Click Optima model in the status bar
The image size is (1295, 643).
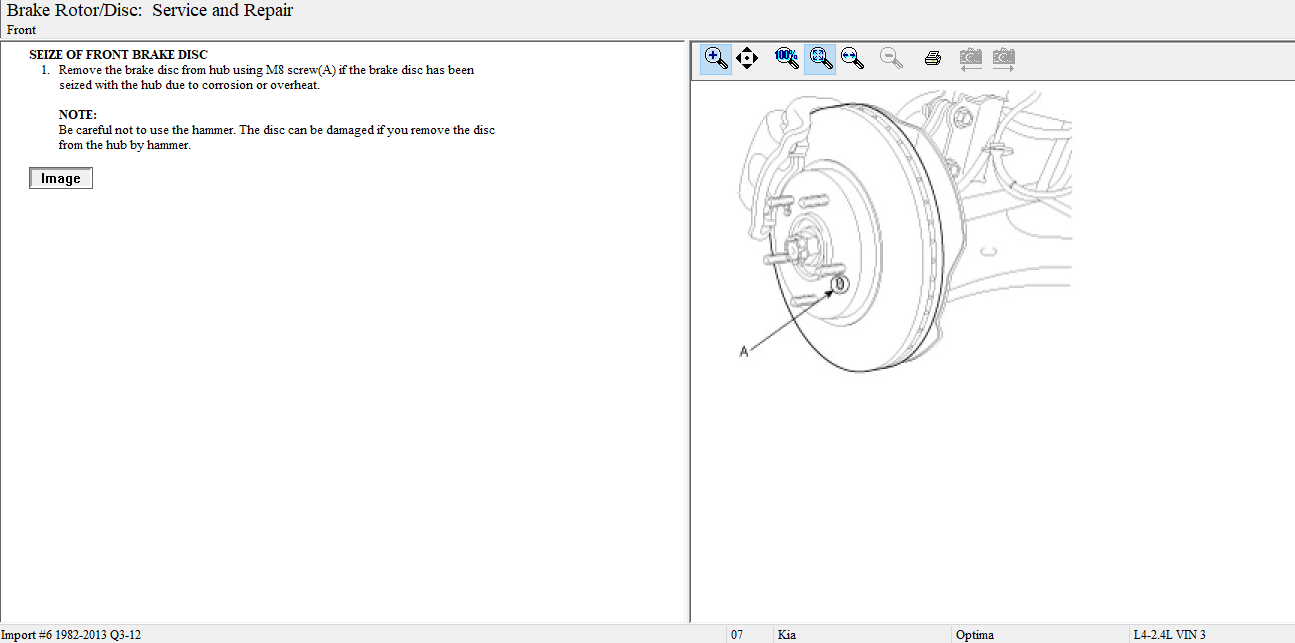click(975, 635)
